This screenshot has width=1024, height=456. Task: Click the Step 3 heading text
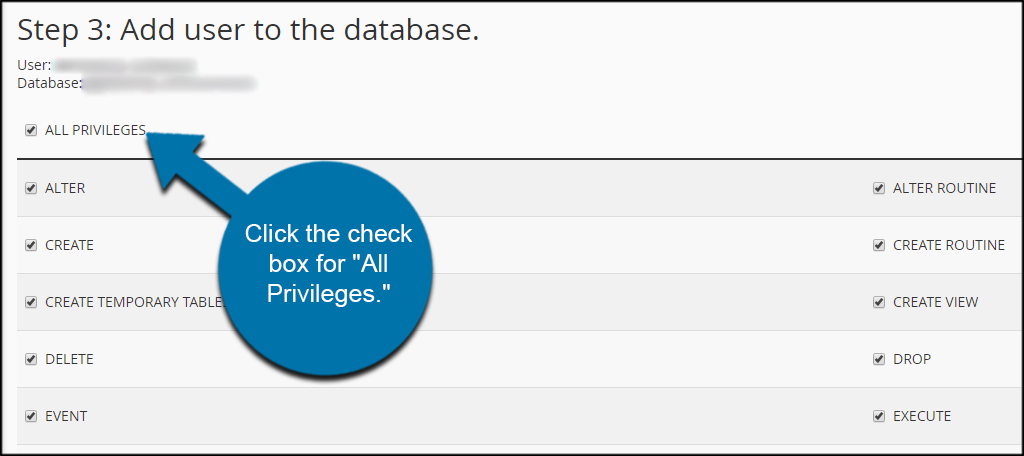pos(248,31)
